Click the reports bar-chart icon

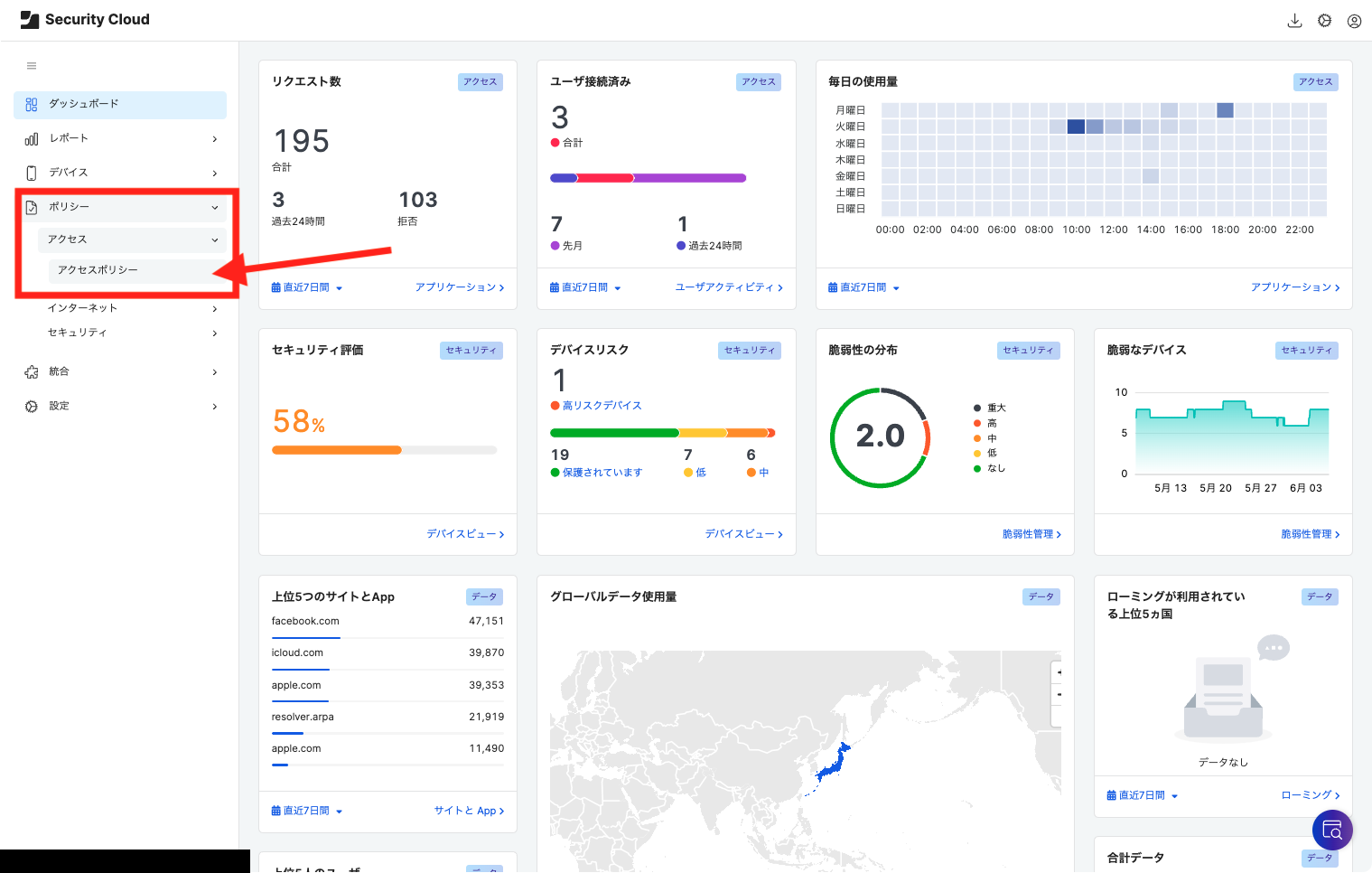pyautogui.click(x=32, y=139)
